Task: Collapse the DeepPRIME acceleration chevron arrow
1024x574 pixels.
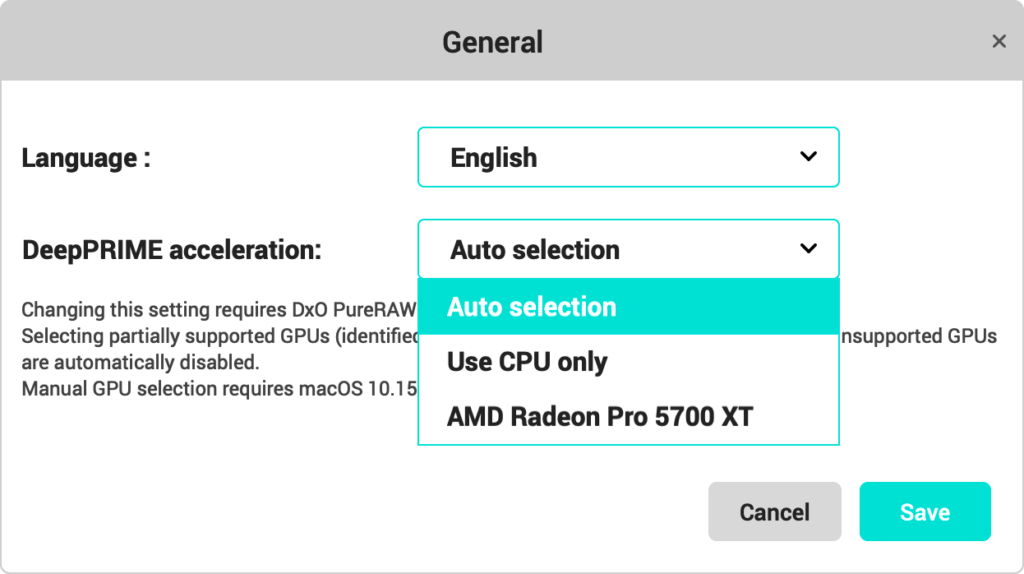Action: [x=808, y=249]
